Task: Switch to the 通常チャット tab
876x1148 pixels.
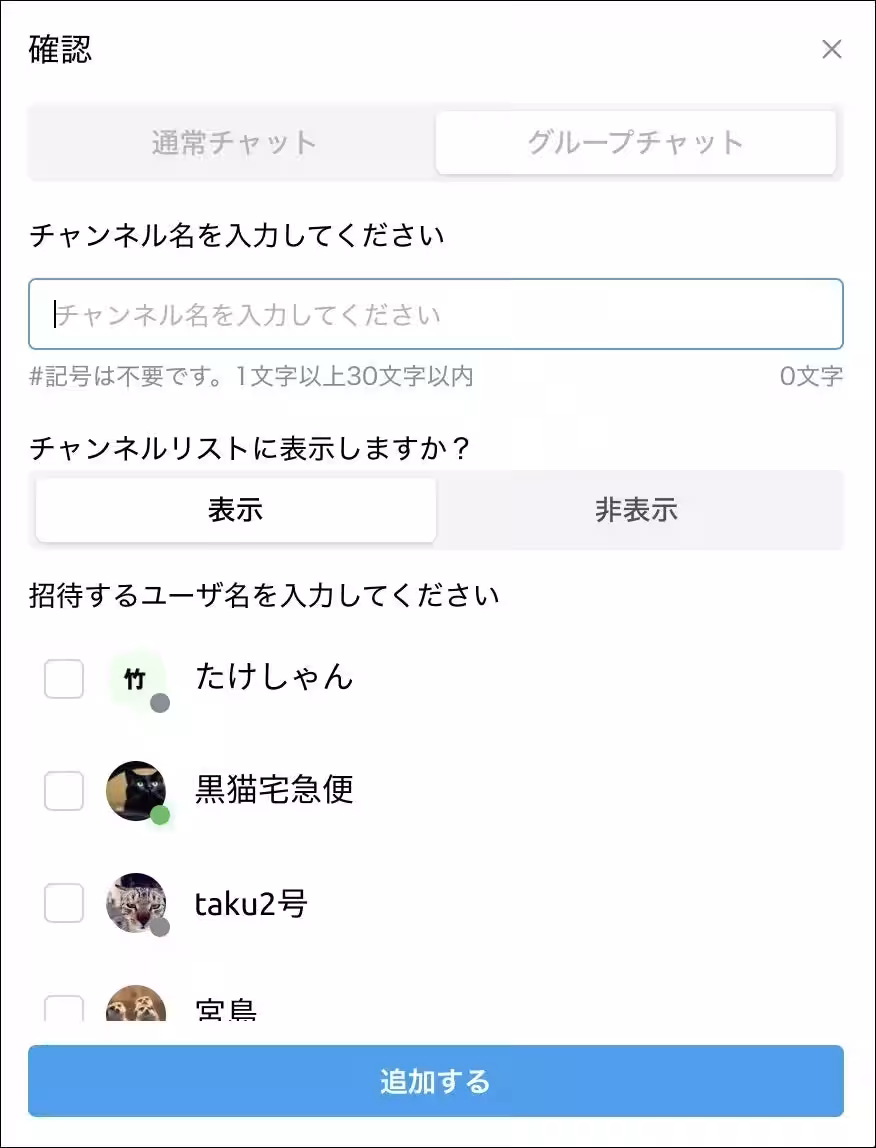Action: tap(232, 142)
